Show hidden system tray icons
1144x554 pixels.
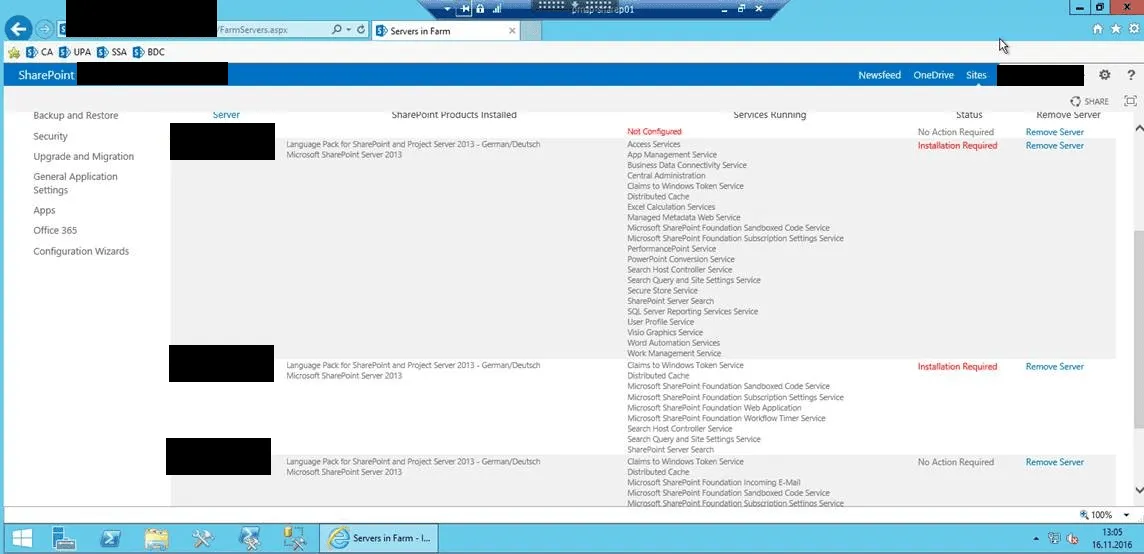[1036, 539]
